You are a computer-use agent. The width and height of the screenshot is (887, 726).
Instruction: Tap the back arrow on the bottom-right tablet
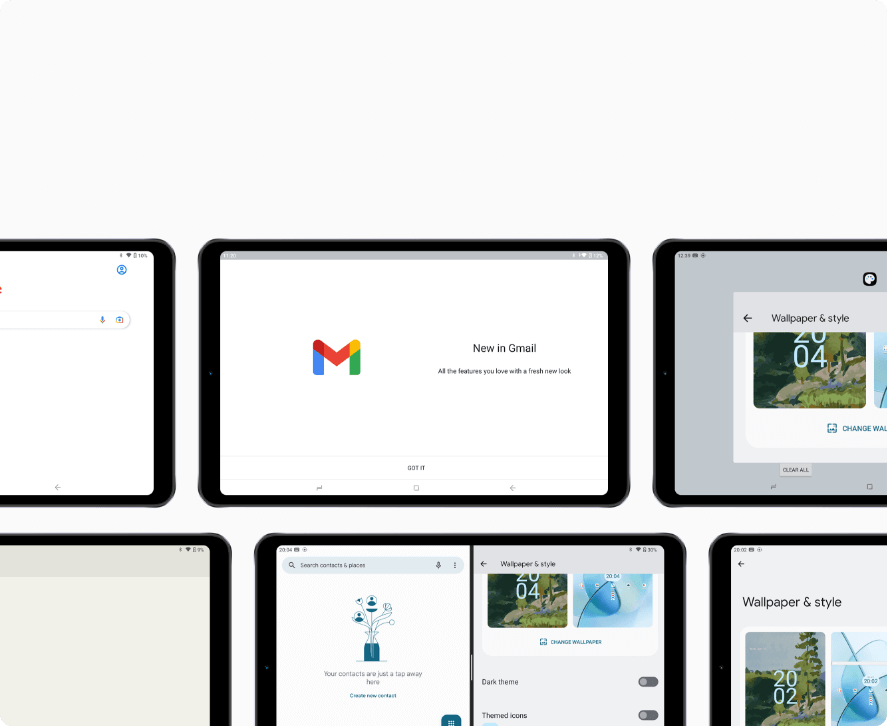click(x=741, y=564)
